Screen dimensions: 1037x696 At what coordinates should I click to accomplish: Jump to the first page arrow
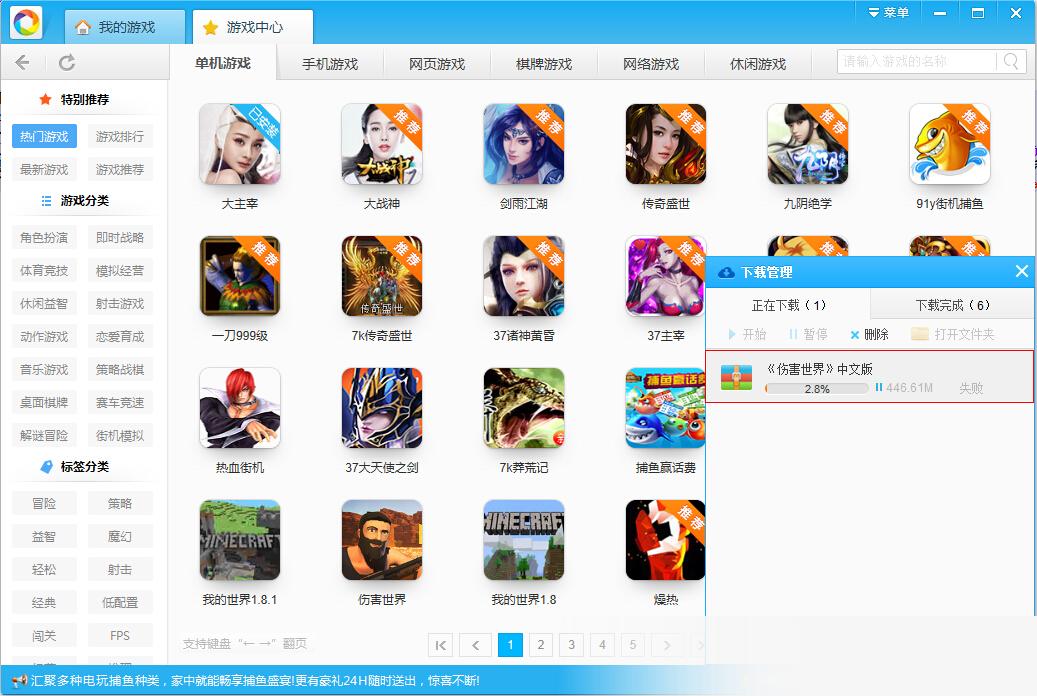(x=440, y=644)
